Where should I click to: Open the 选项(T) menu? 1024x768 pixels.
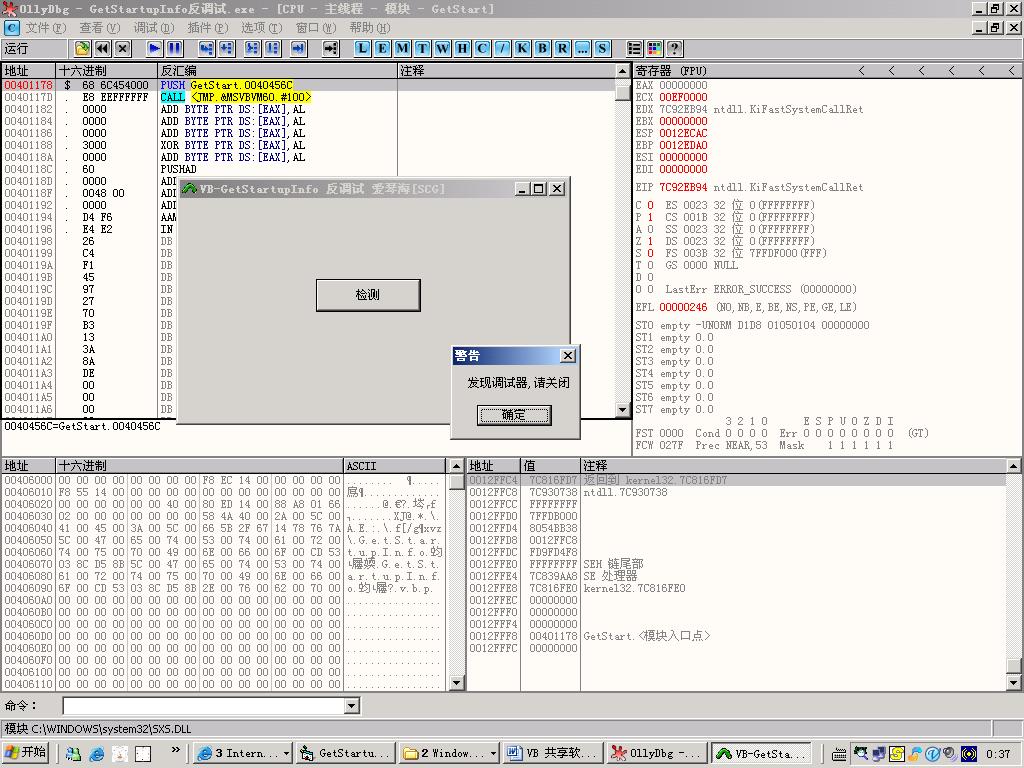pyautogui.click(x=261, y=27)
